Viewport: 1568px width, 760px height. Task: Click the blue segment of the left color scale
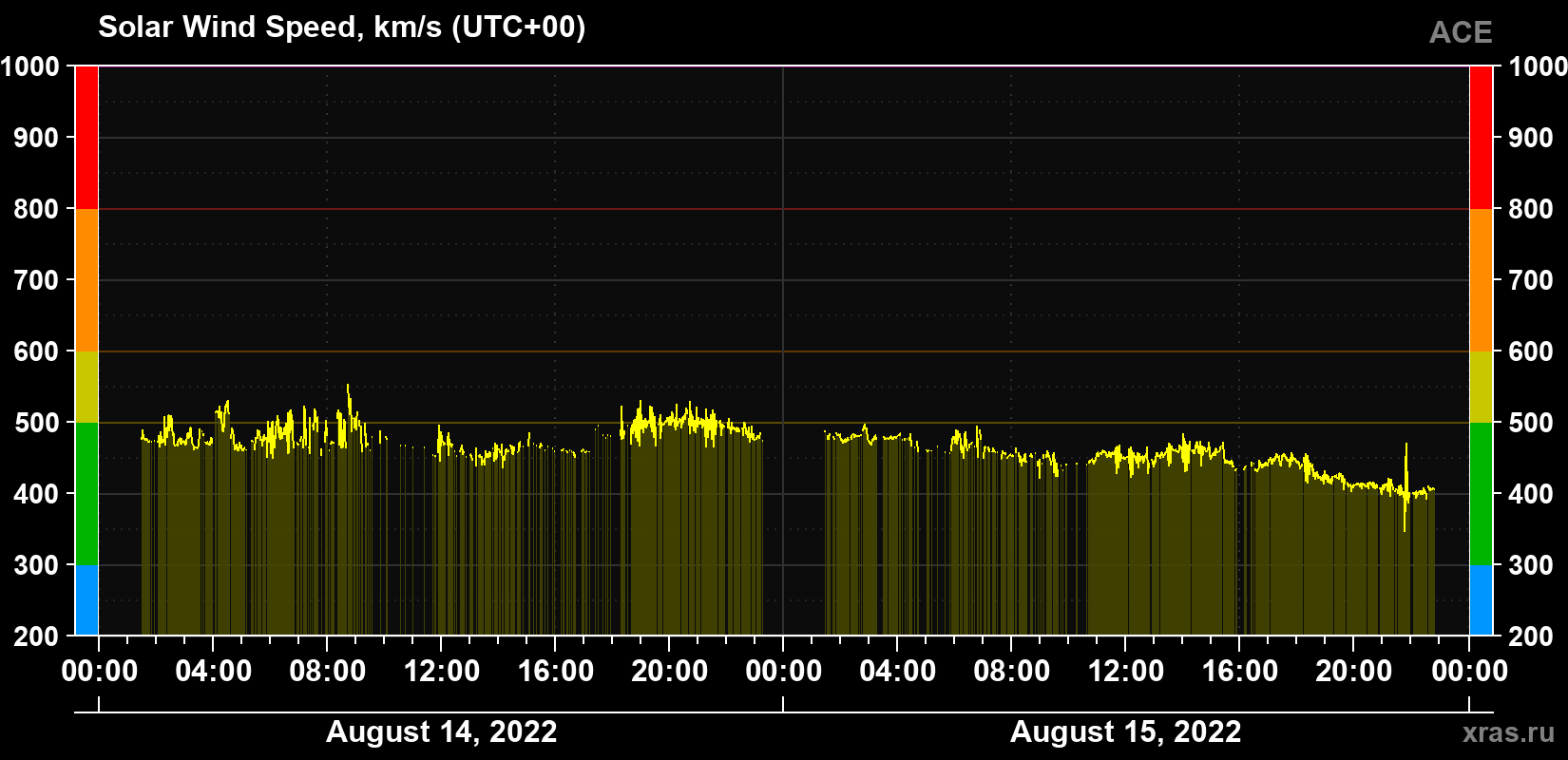pos(86,600)
